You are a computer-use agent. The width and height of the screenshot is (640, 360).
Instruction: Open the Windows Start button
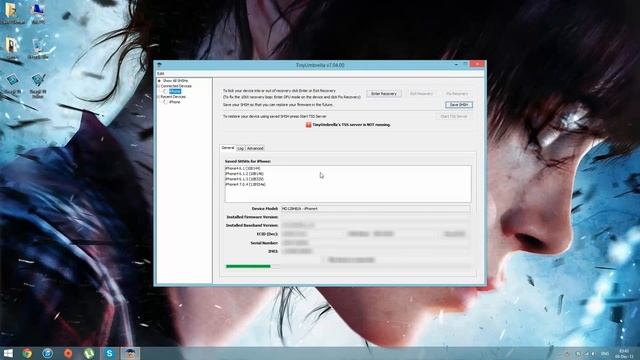[8, 353]
